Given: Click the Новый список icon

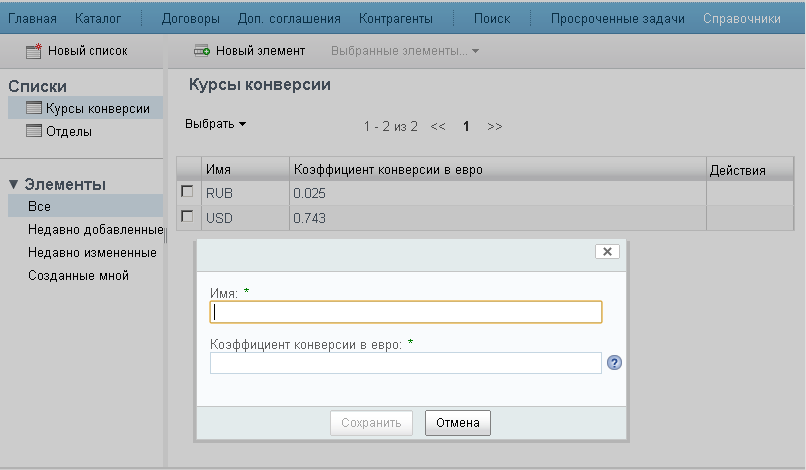Looking at the screenshot, I should 34,51.
